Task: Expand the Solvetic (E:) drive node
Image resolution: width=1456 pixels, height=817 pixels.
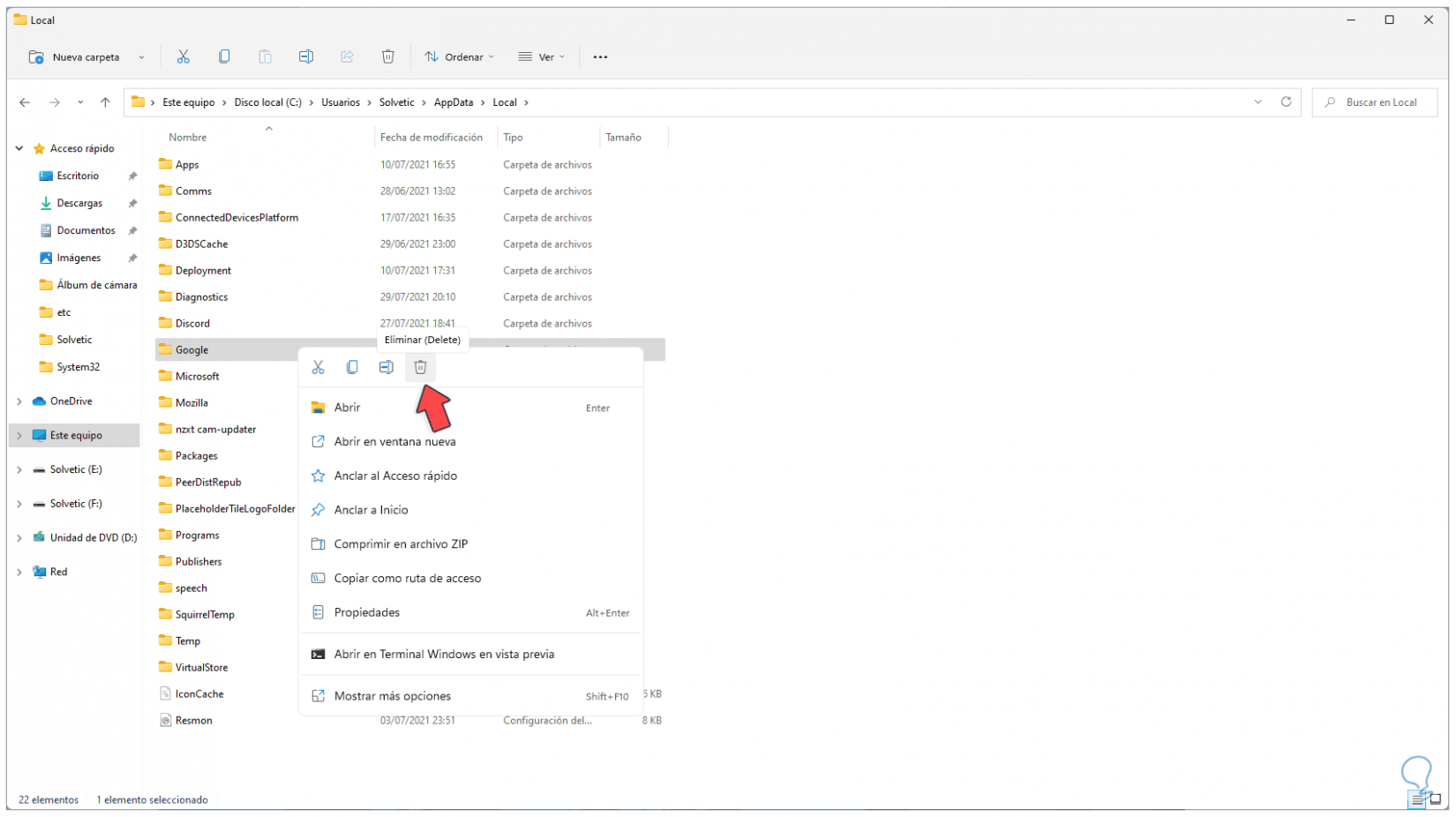Action: (x=19, y=470)
